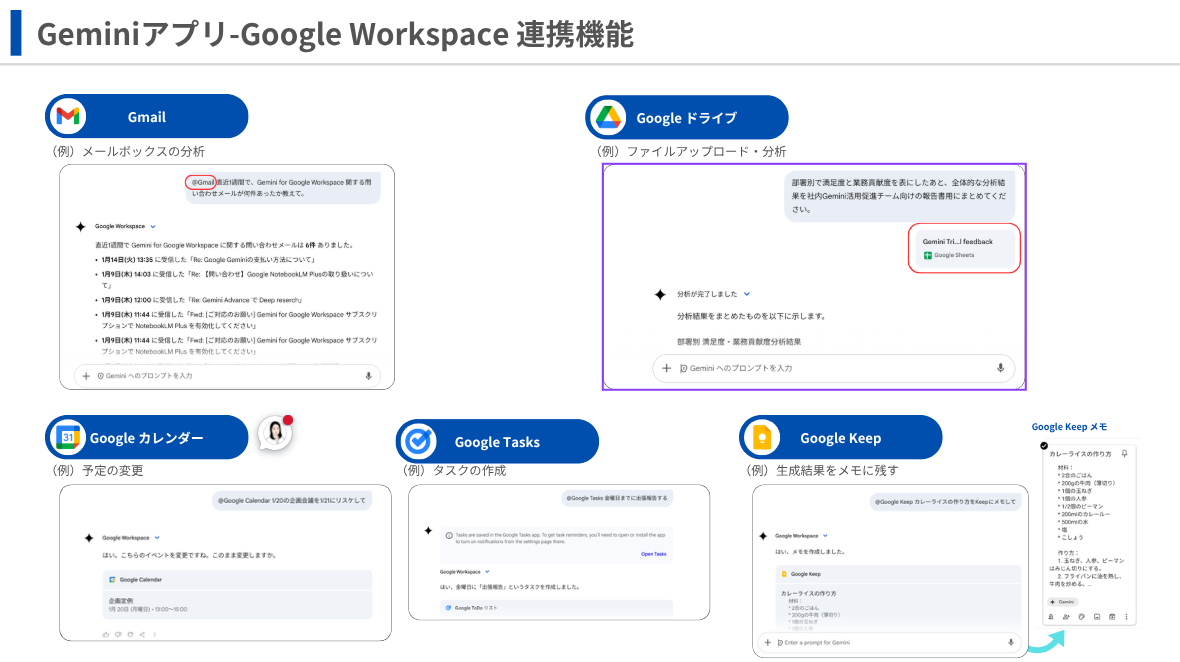Click the microphone in Keep example prompt bar
The height and width of the screenshot is (662, 1180).
pyautogui.click(x=1011, y=642)
